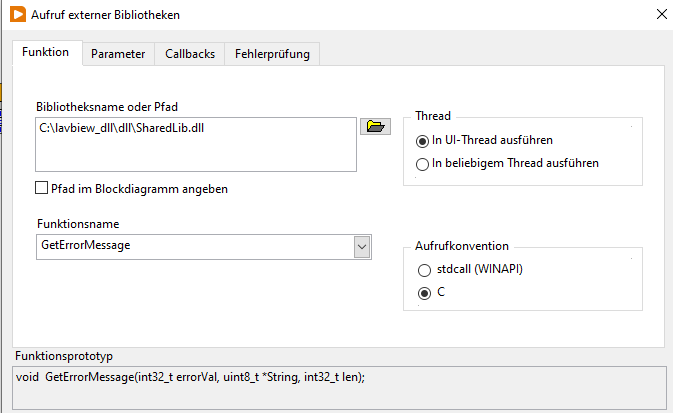The image size is (673, 413).
Task: Click the folder browse icon for library path
Action: [375, 127]
